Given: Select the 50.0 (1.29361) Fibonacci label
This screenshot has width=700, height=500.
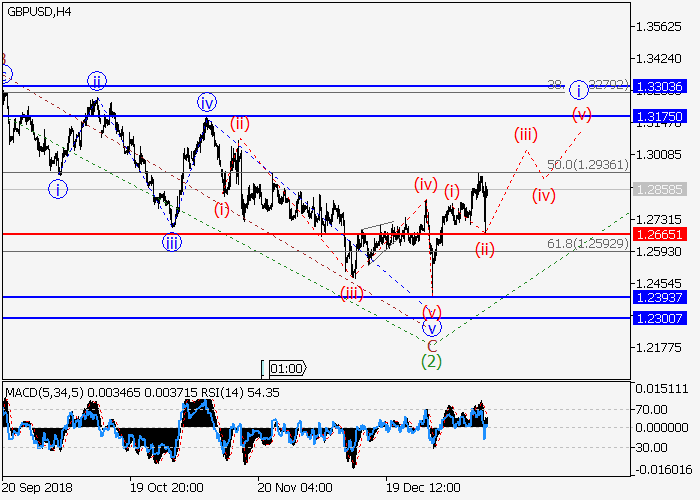Looking at the screenshot, I should click(586, 163).
